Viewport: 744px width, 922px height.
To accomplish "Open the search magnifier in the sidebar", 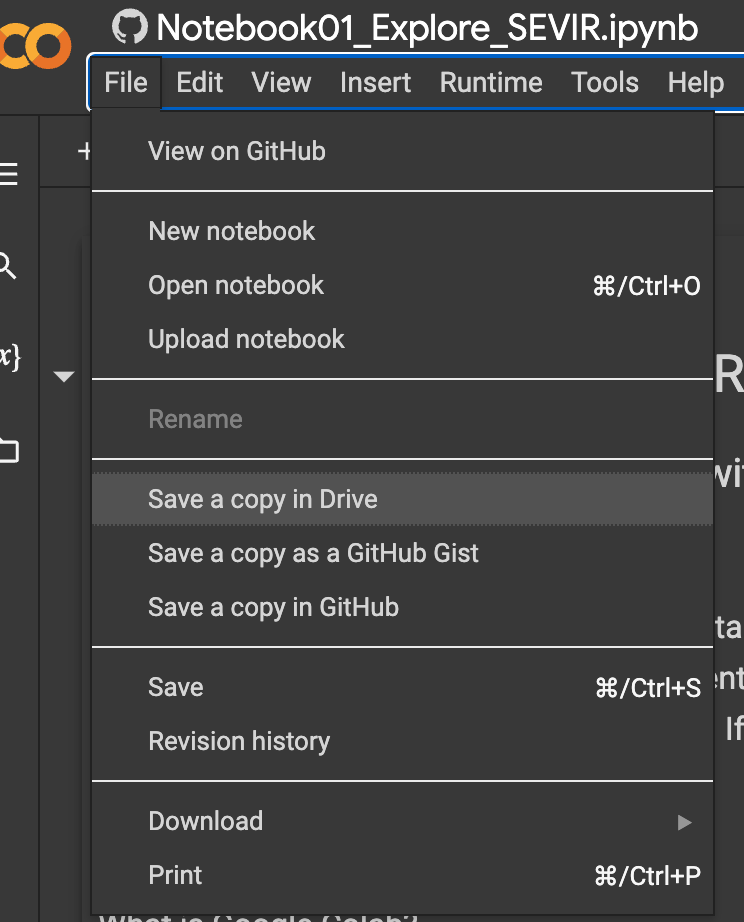I will click(7, 266).
